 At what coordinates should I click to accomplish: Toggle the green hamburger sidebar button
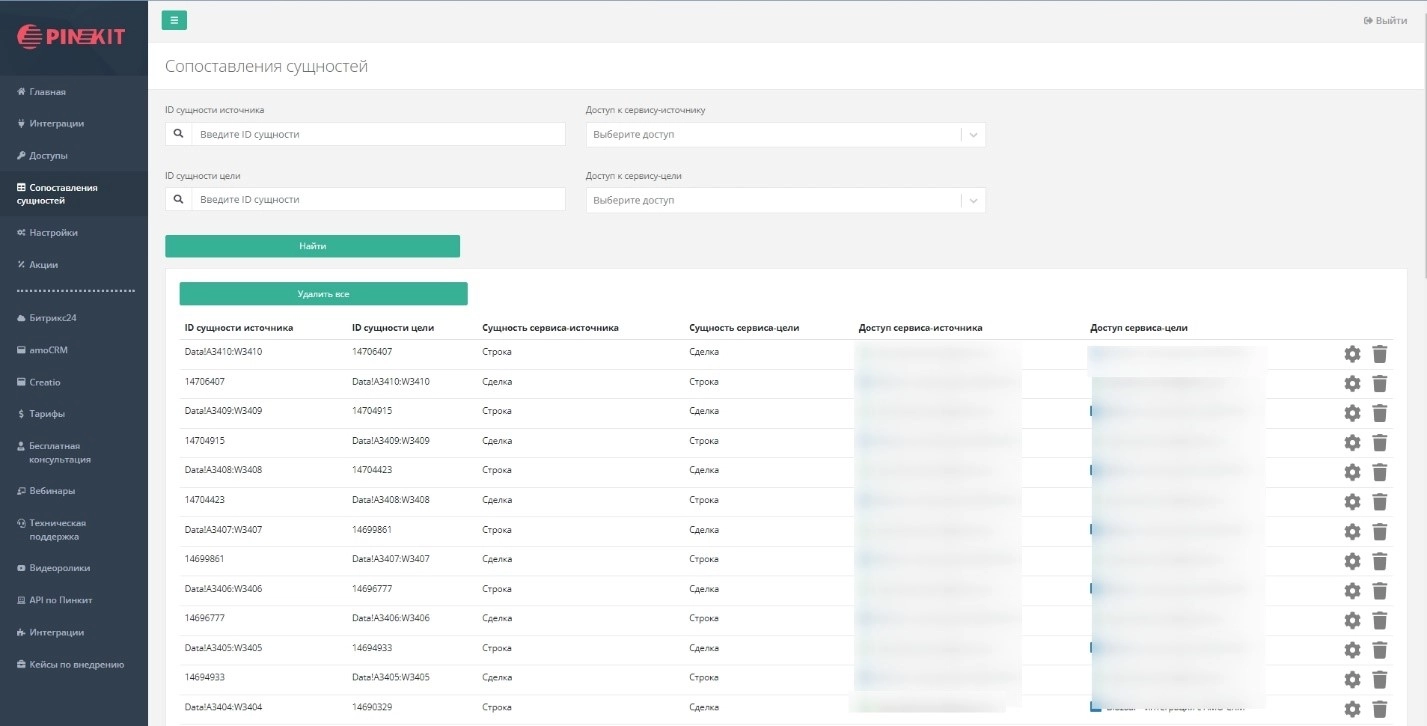click(174, 20)
